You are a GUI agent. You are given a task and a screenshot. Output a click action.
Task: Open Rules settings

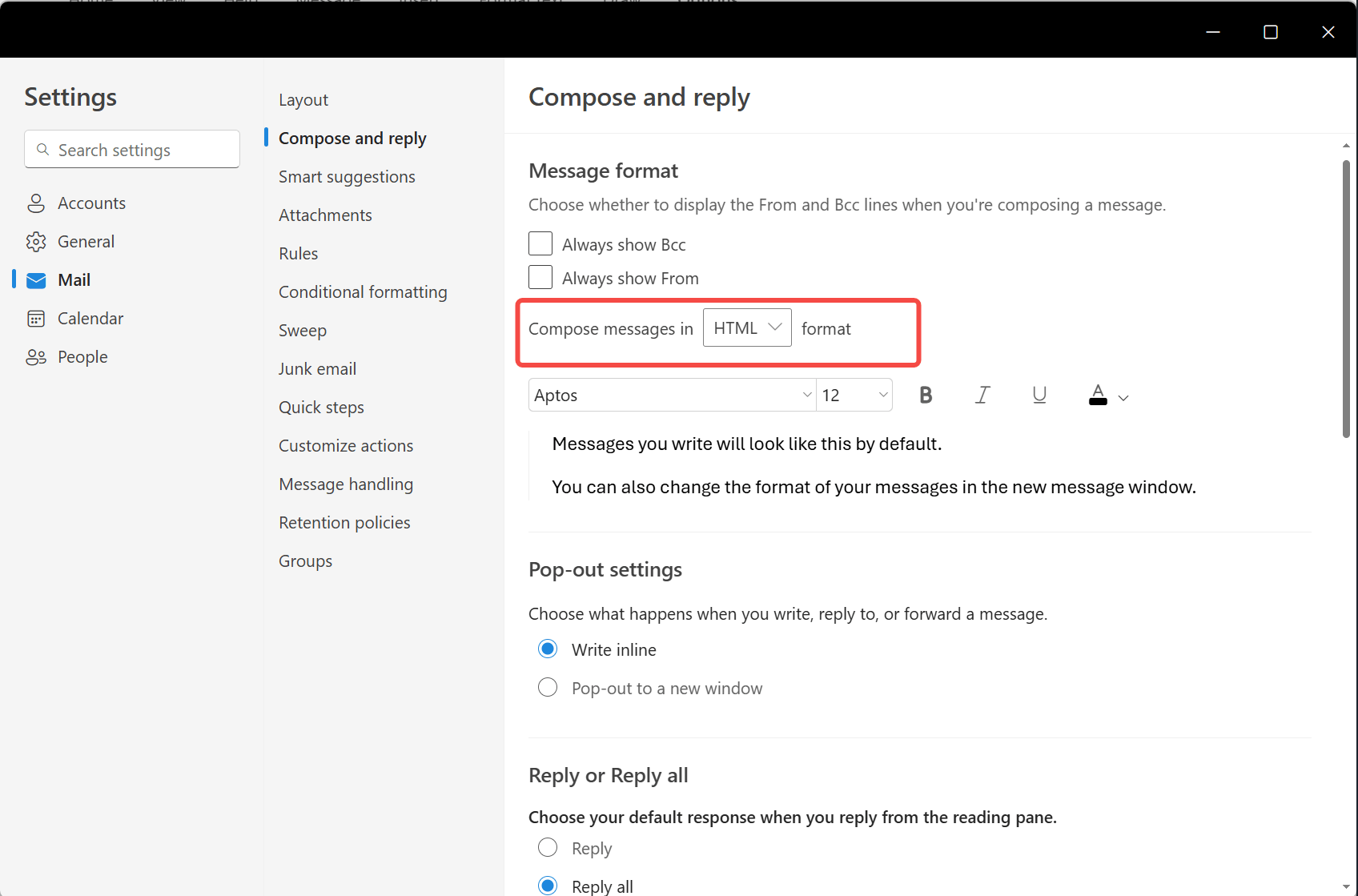pyautogui.click(x=298, y=254)
